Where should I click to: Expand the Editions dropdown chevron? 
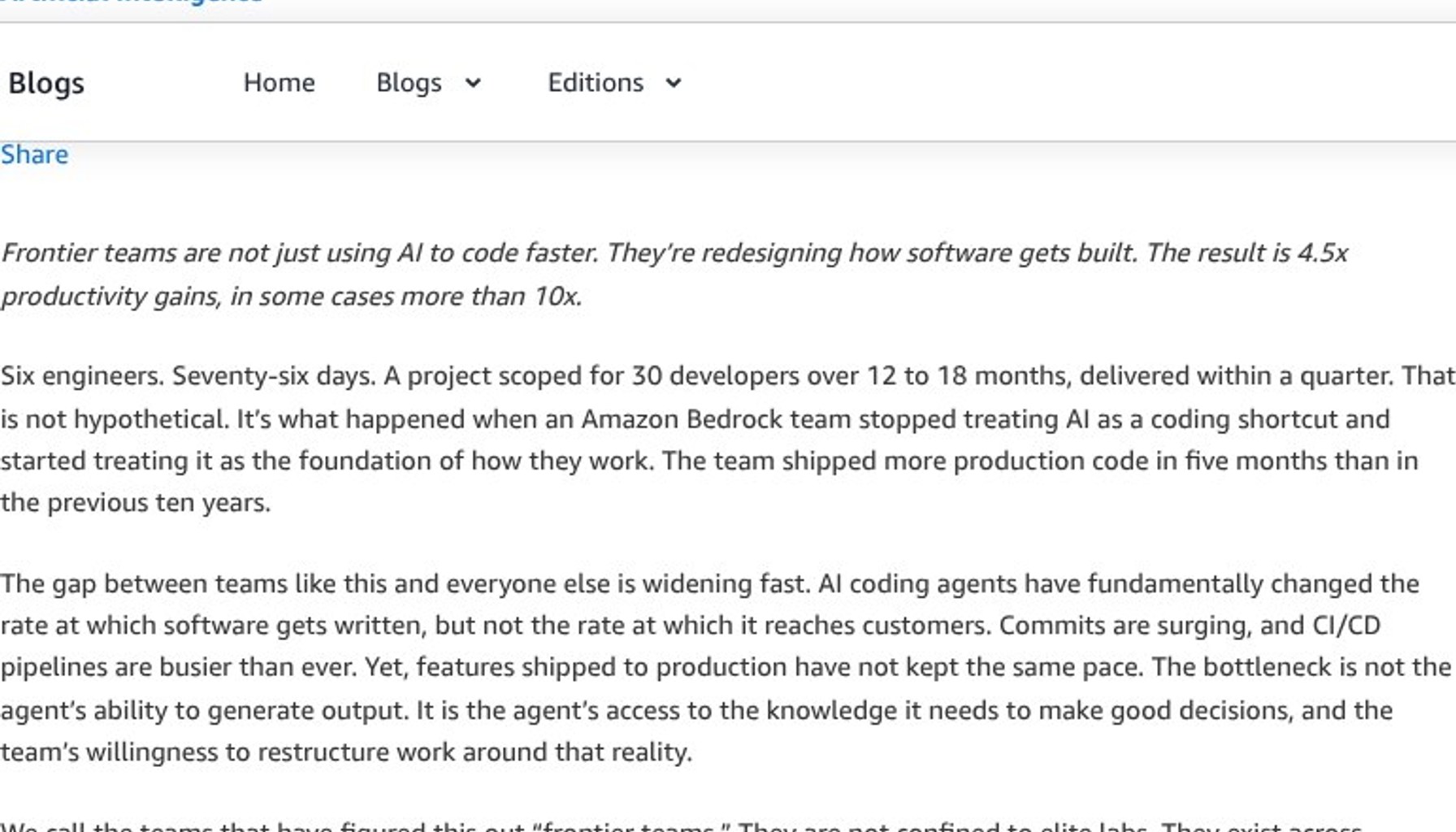pyautogui.click(x=674, y=83)
